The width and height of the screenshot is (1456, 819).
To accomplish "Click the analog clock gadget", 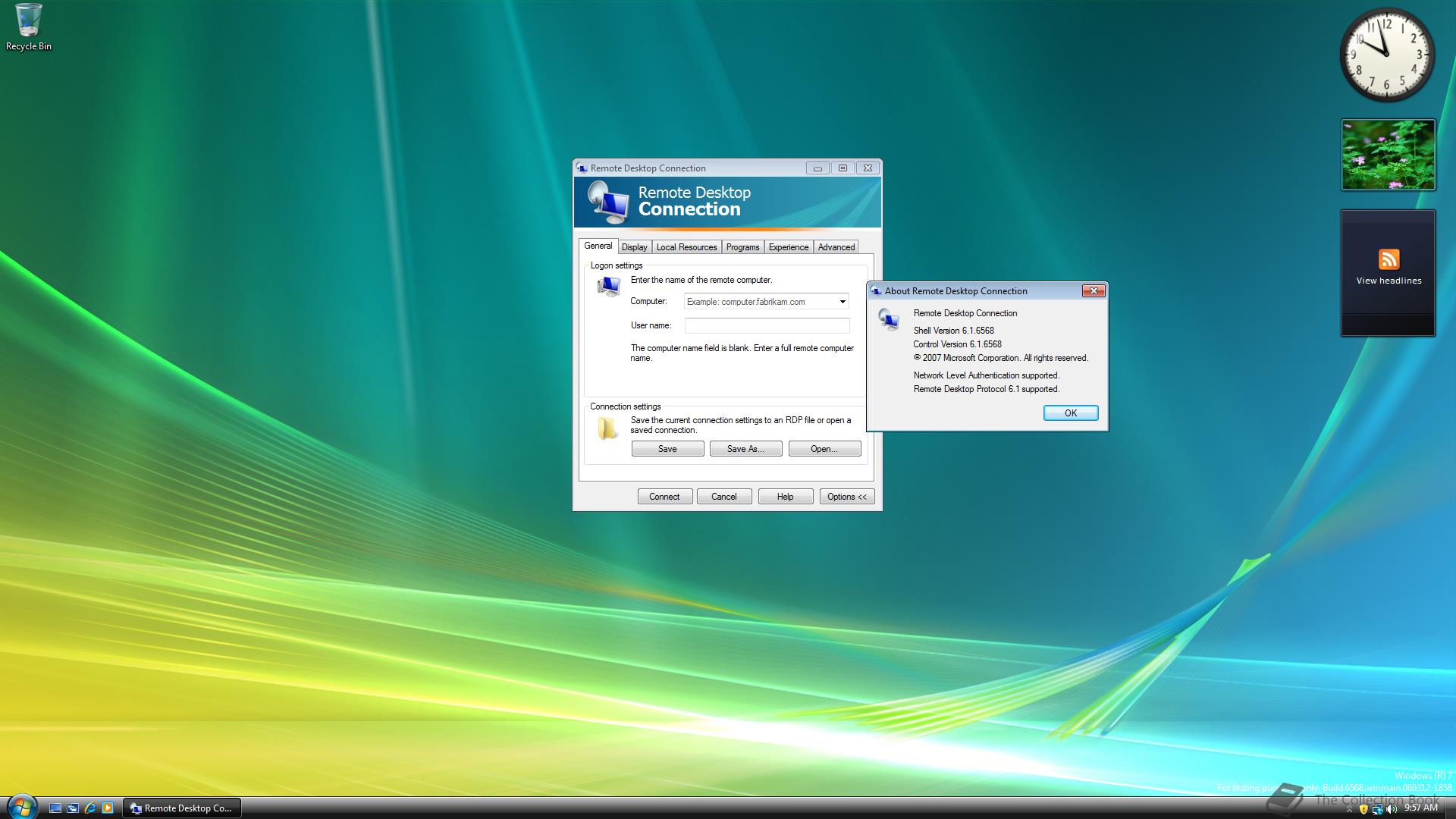I will click(1387, 55).
